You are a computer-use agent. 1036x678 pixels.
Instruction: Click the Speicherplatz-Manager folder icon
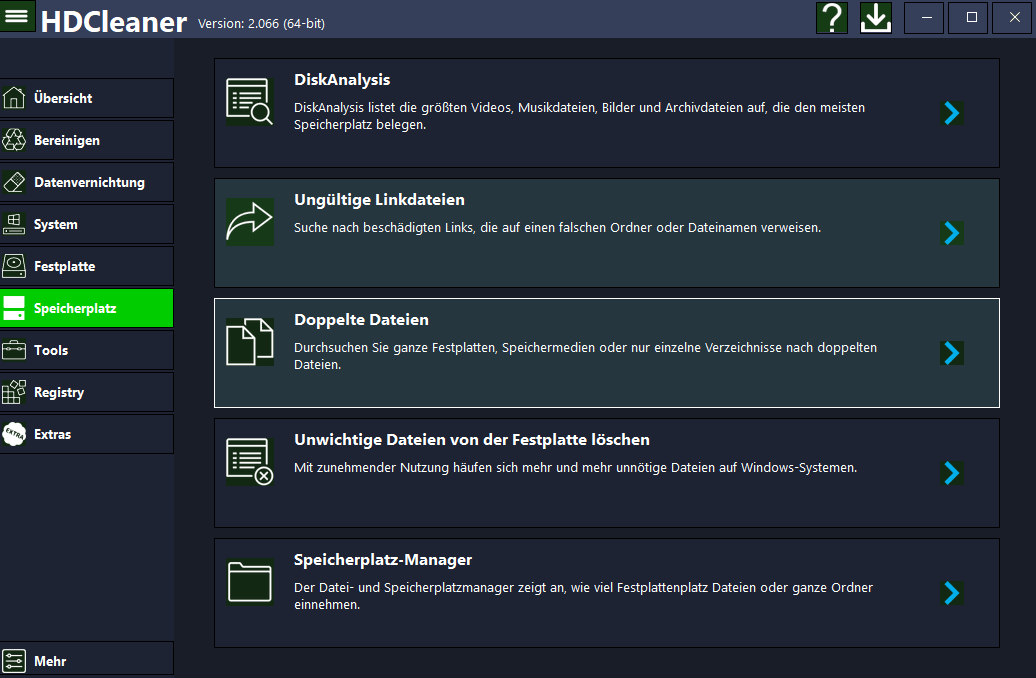(249, 581)
